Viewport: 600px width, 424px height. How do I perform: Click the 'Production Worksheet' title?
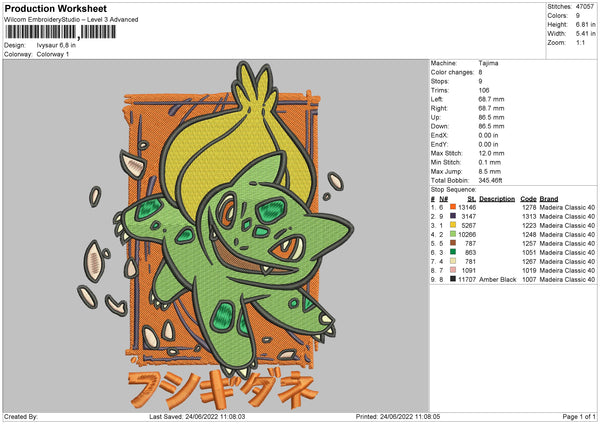56,9
